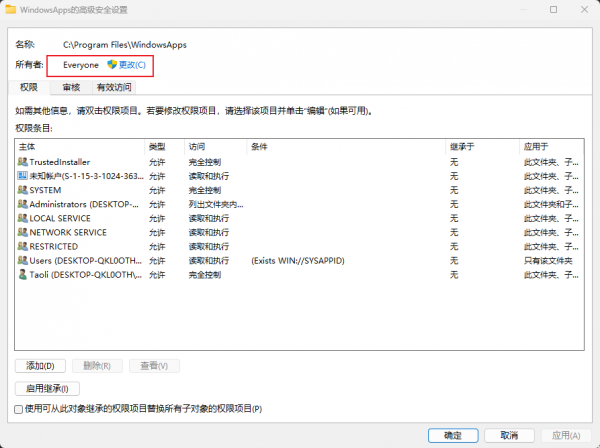This screenshot has height=448, width=600.
Task: Select the Taoli (DESKTOP-QKL0OTH\... entry
Action: 299,275
